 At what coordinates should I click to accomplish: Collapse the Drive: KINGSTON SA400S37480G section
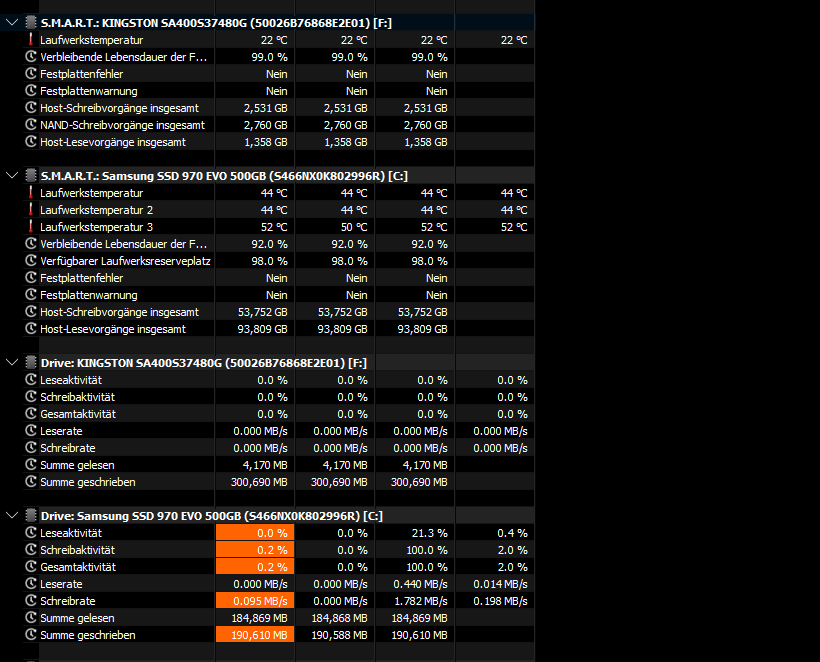[x=12, y=362]
